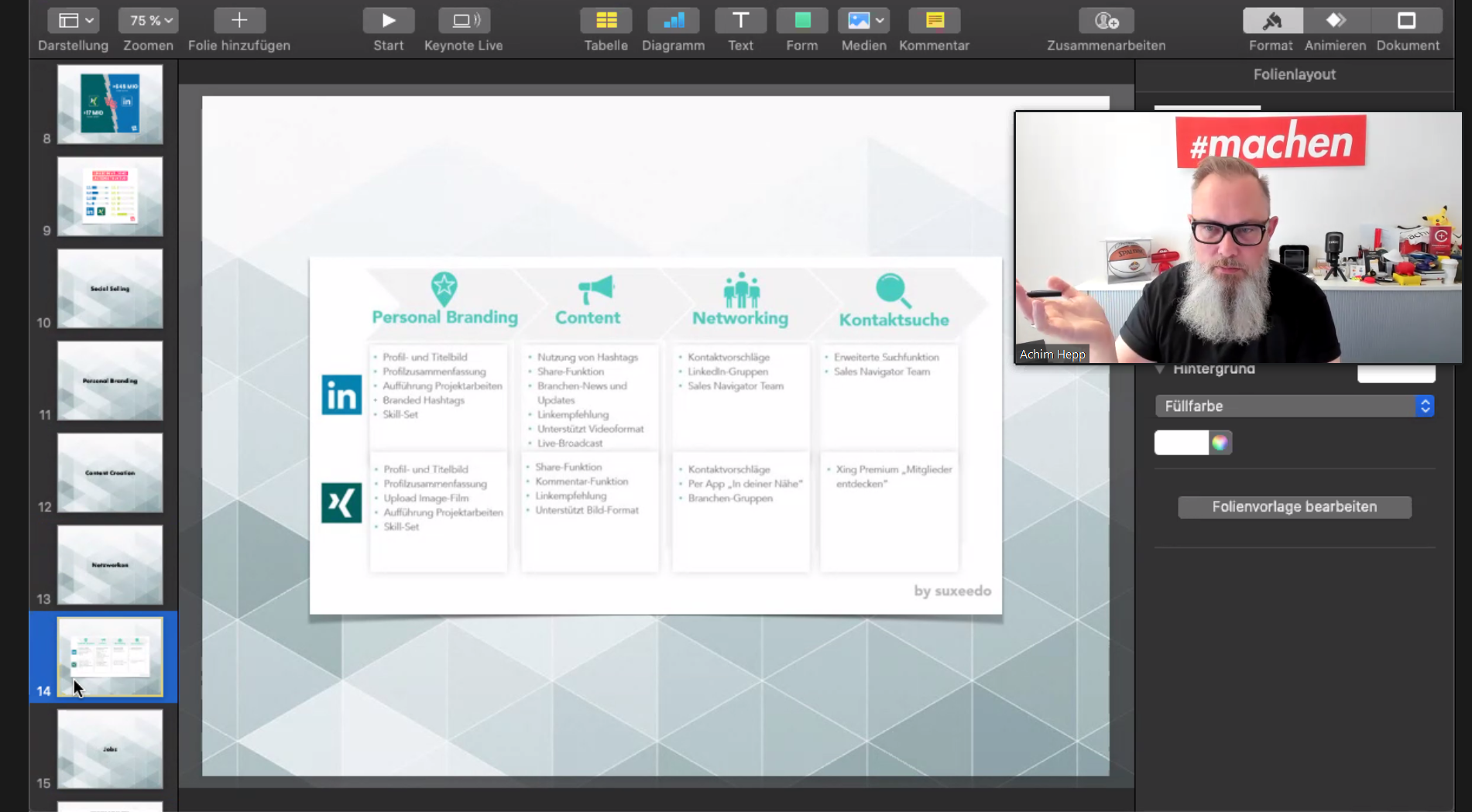Switch to the Animieren inspector tab
The image size is (1472, 812).
tap(1336, 20)
